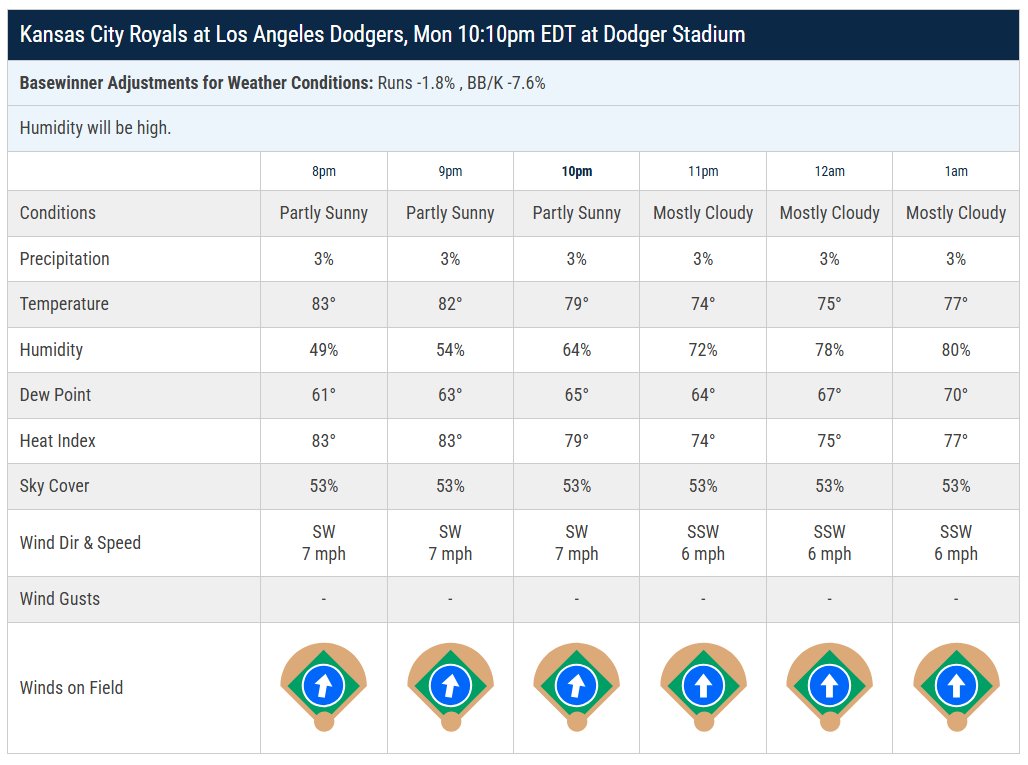Click the Mostly Cloudy condition at 12am
Viewport: 1028px width, 765px height.
tap(829, 213)
